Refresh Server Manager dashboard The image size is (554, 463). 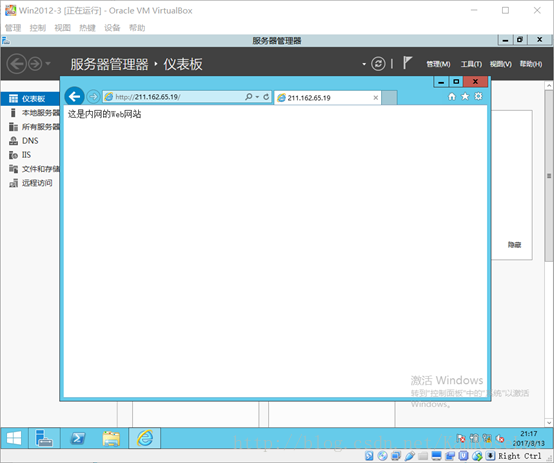tap(378, 64)
